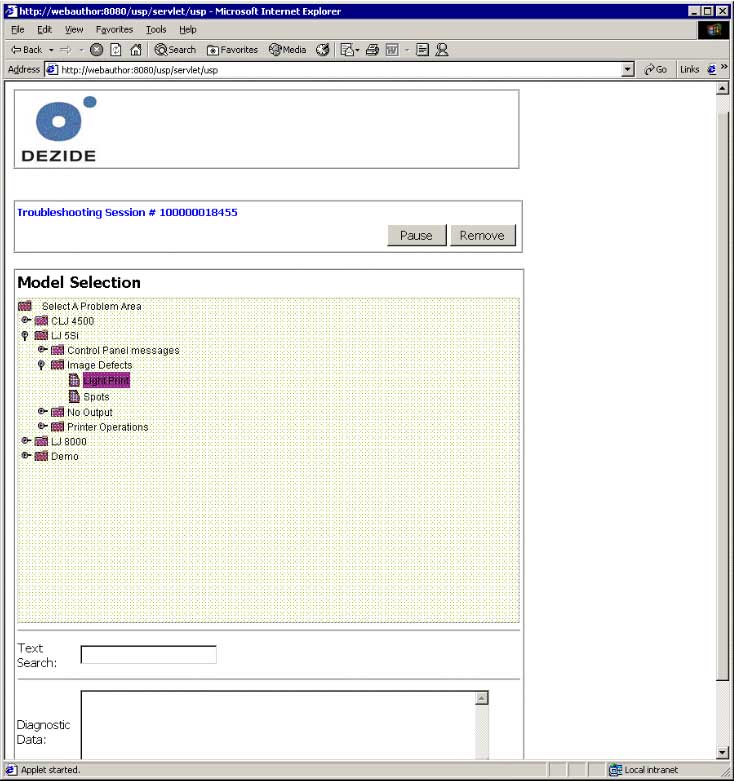Pause the troubleshooting session
Viewport: 734px width, 781px height.
click(416, 235)
